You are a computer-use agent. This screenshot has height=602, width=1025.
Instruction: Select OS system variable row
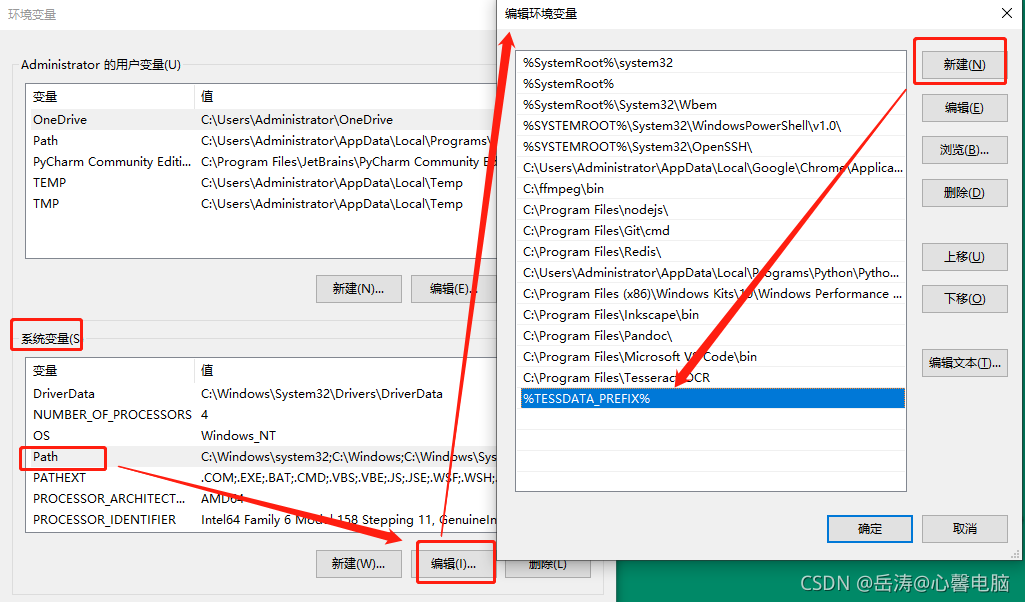tap(261, 435)
